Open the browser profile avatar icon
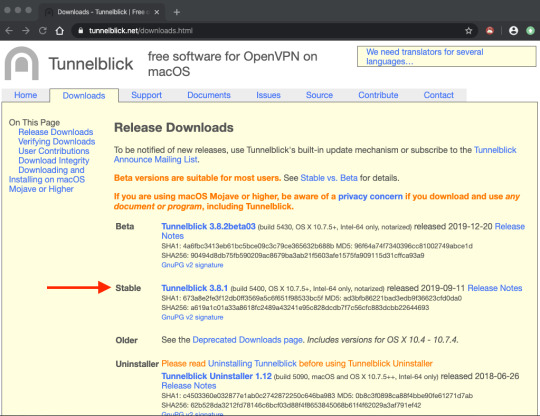Viewport: 540px width, 416px height. 513,31
